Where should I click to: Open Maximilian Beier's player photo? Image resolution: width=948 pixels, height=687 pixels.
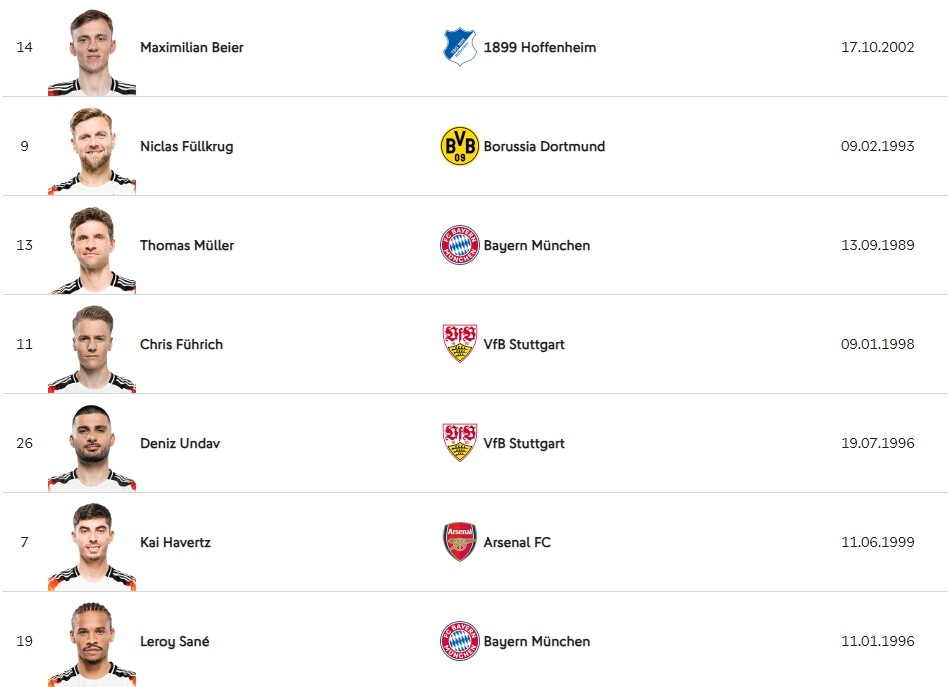pyautogui.click(x=92, y=52)
